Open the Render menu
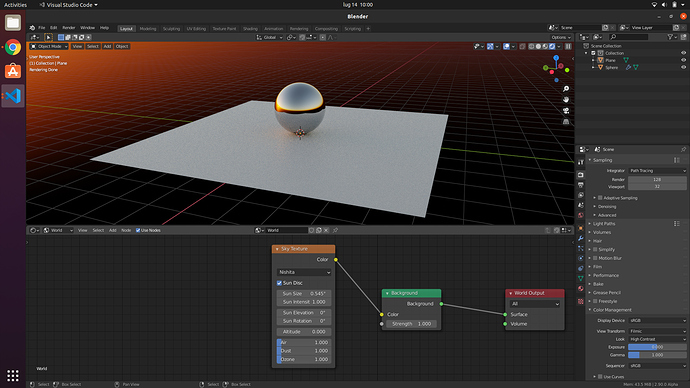The height and width of the screenshot is (388, 690). [x=69, y=28]
